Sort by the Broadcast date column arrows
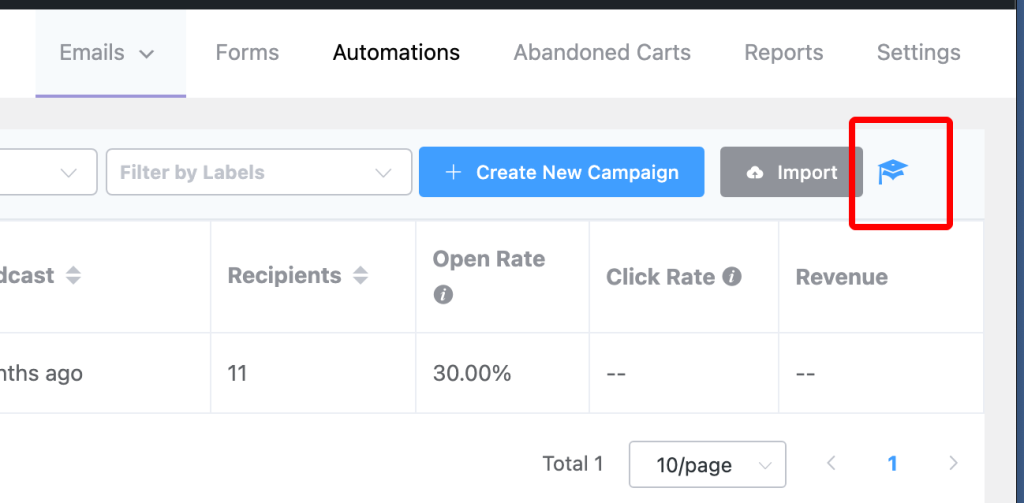The image size is (1024, 503). click(73, 276)
